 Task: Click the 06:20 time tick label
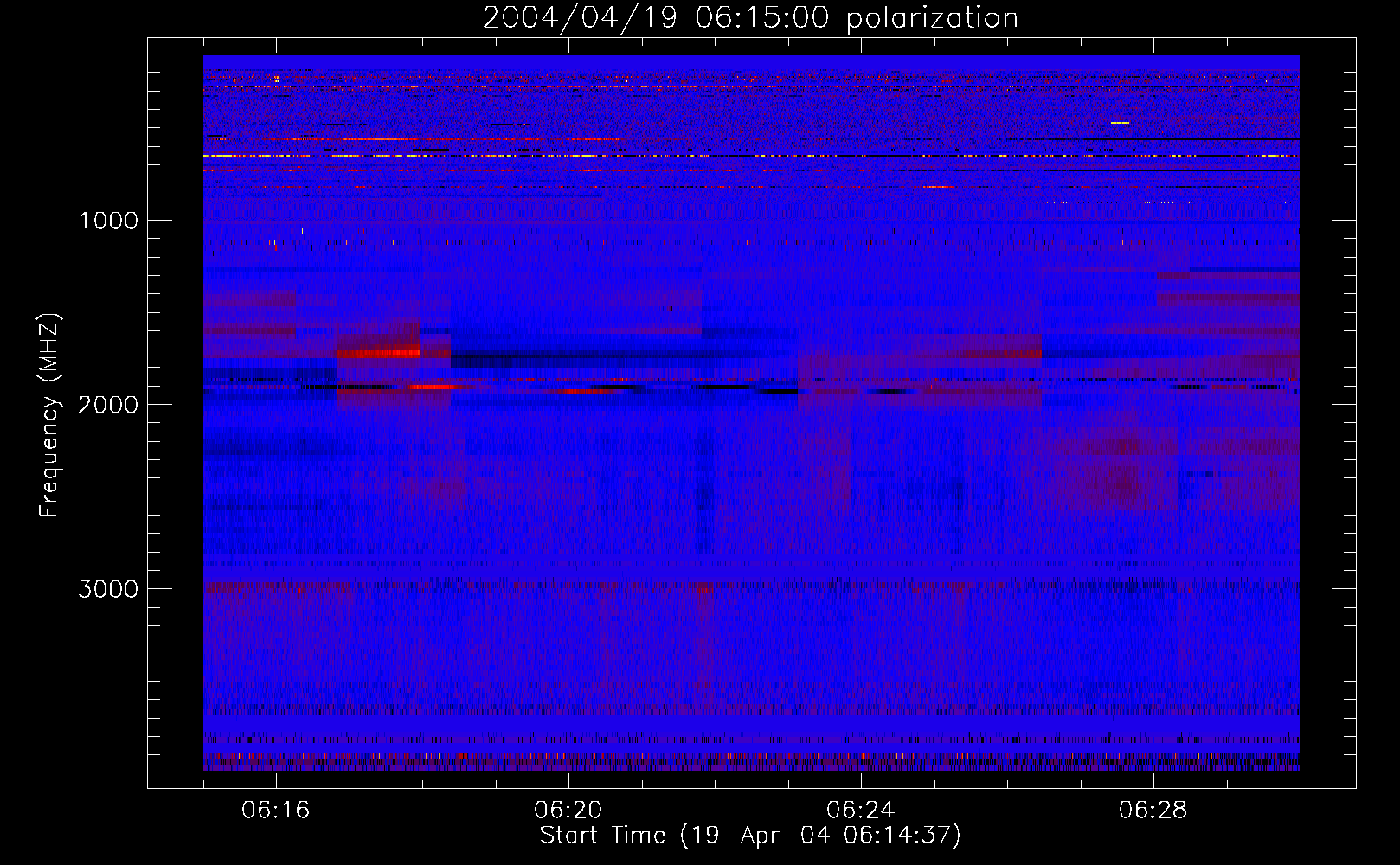tap(568, 811)
